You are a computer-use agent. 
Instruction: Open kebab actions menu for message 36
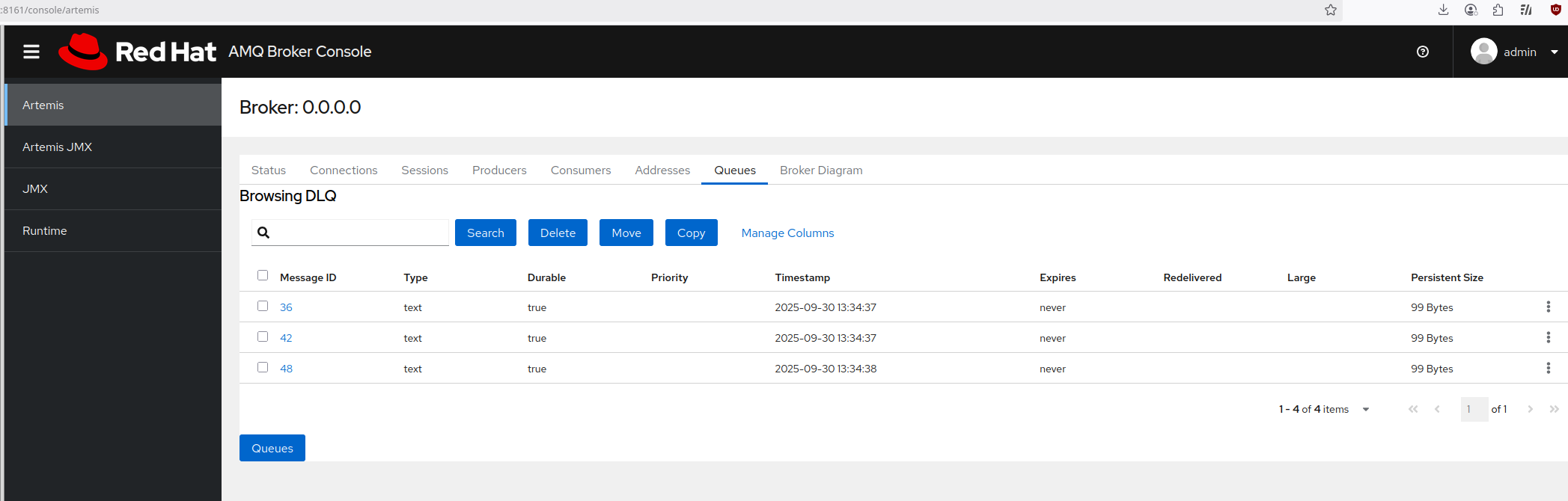pos(1549,307)
